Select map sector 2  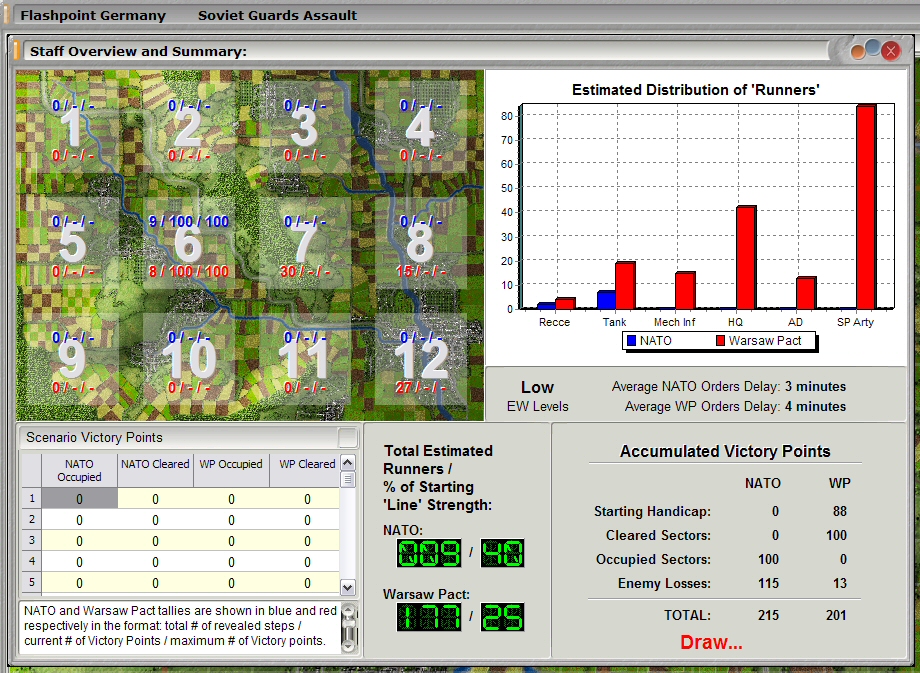coord(188,128)
